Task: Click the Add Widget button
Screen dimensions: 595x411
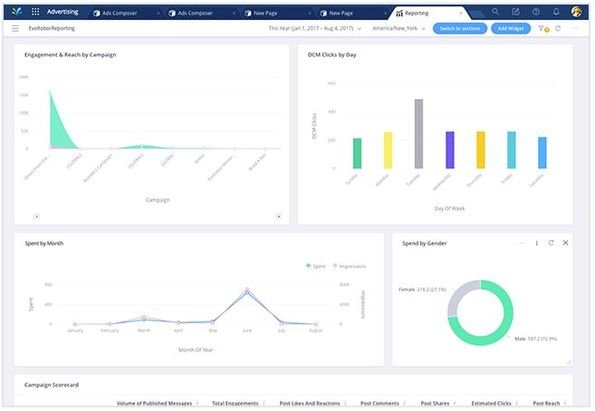Action: point(511,28)
